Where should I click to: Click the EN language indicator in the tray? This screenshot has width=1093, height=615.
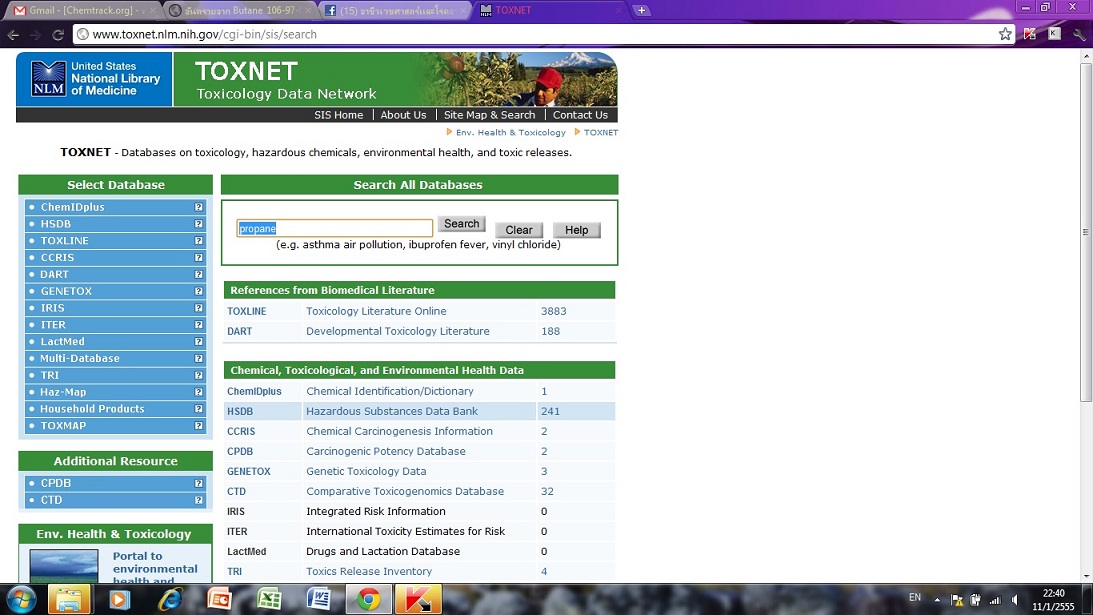point(915,598)
